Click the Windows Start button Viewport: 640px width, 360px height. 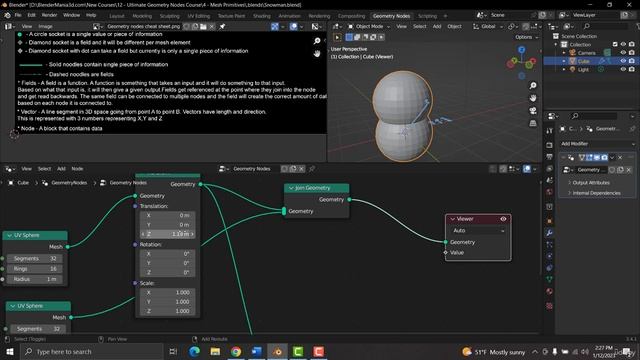coord(10,351)
